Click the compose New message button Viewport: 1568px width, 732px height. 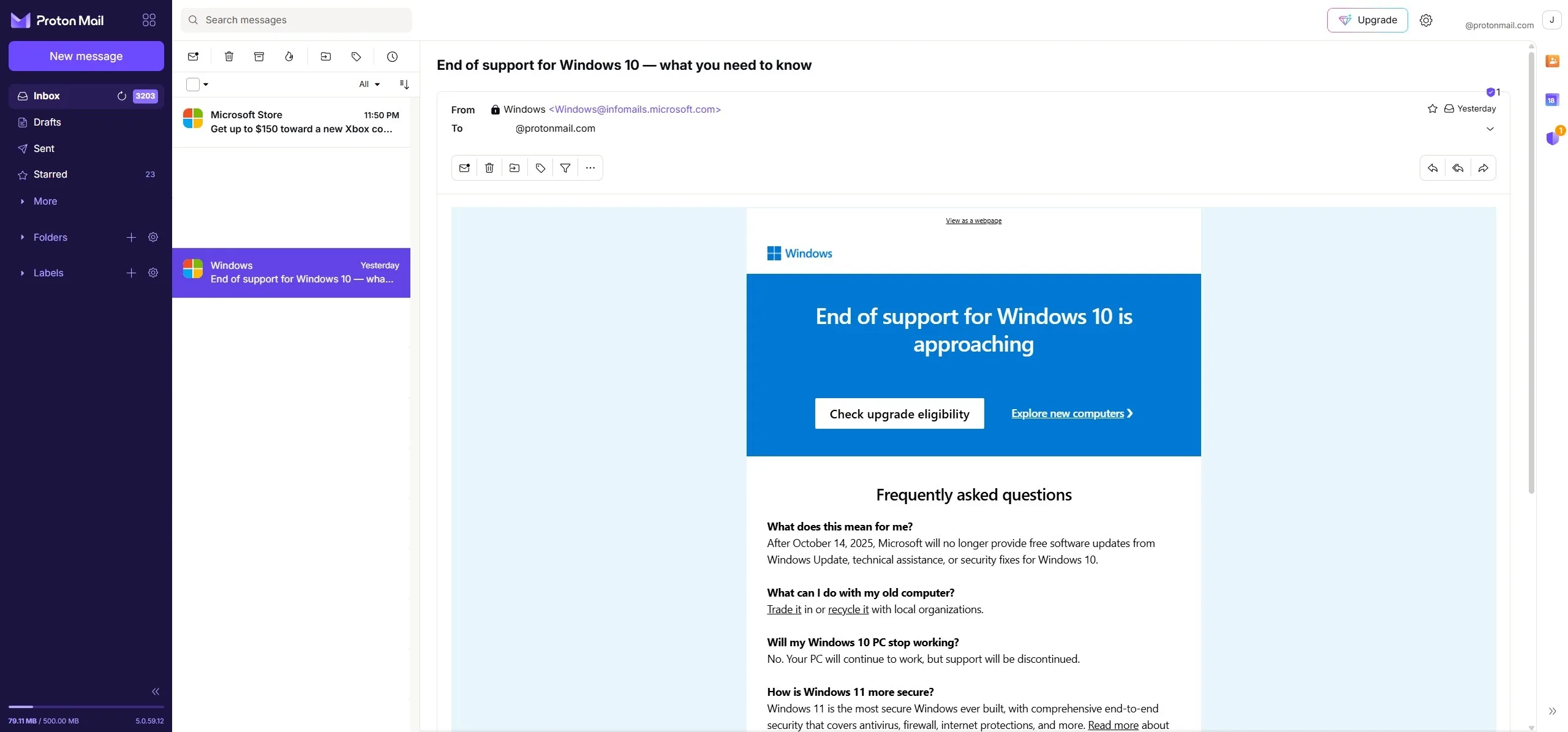coord(86,56)
